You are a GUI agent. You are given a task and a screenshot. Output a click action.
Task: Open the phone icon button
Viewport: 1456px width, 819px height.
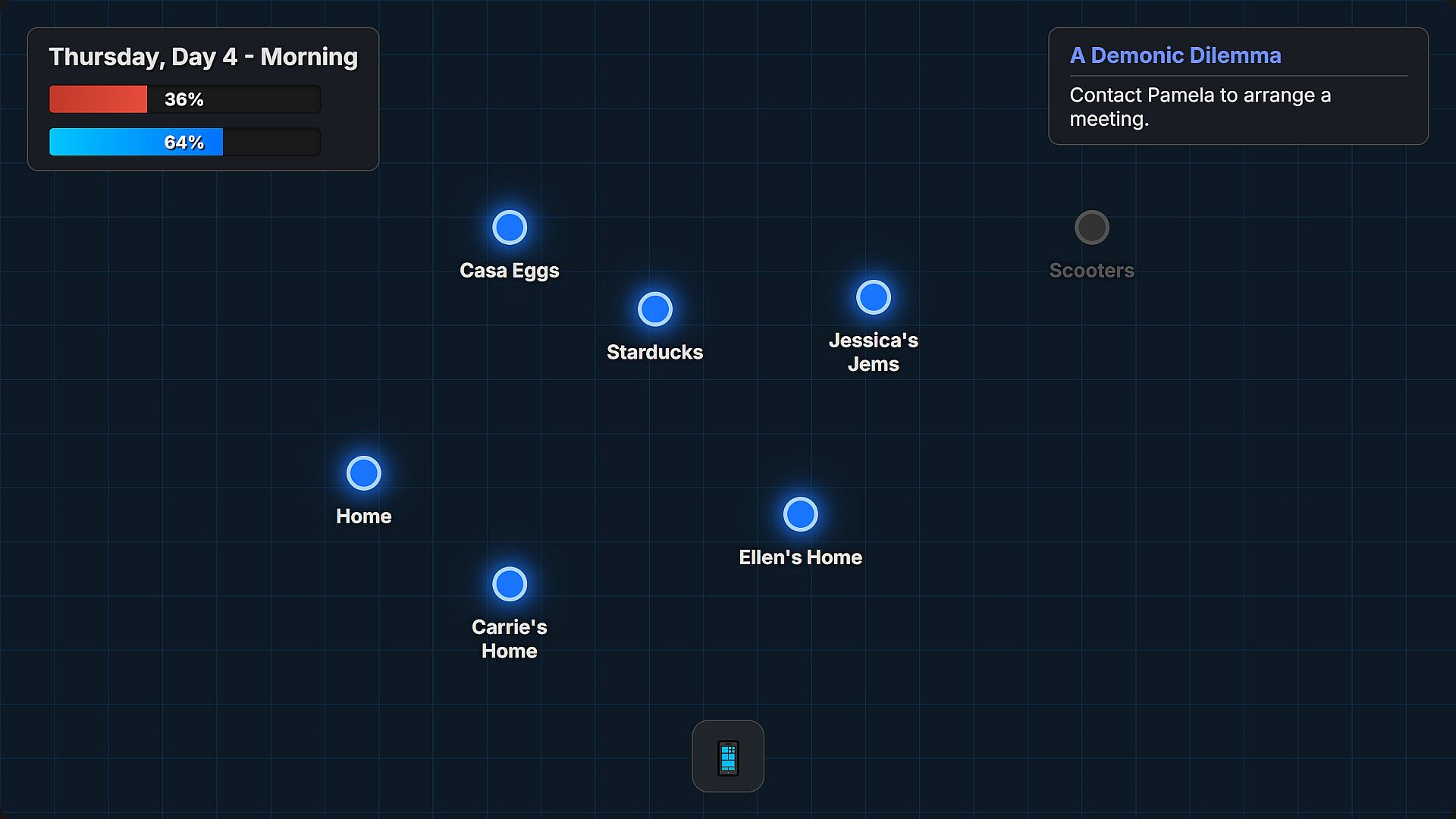click(x=727, y=756)
